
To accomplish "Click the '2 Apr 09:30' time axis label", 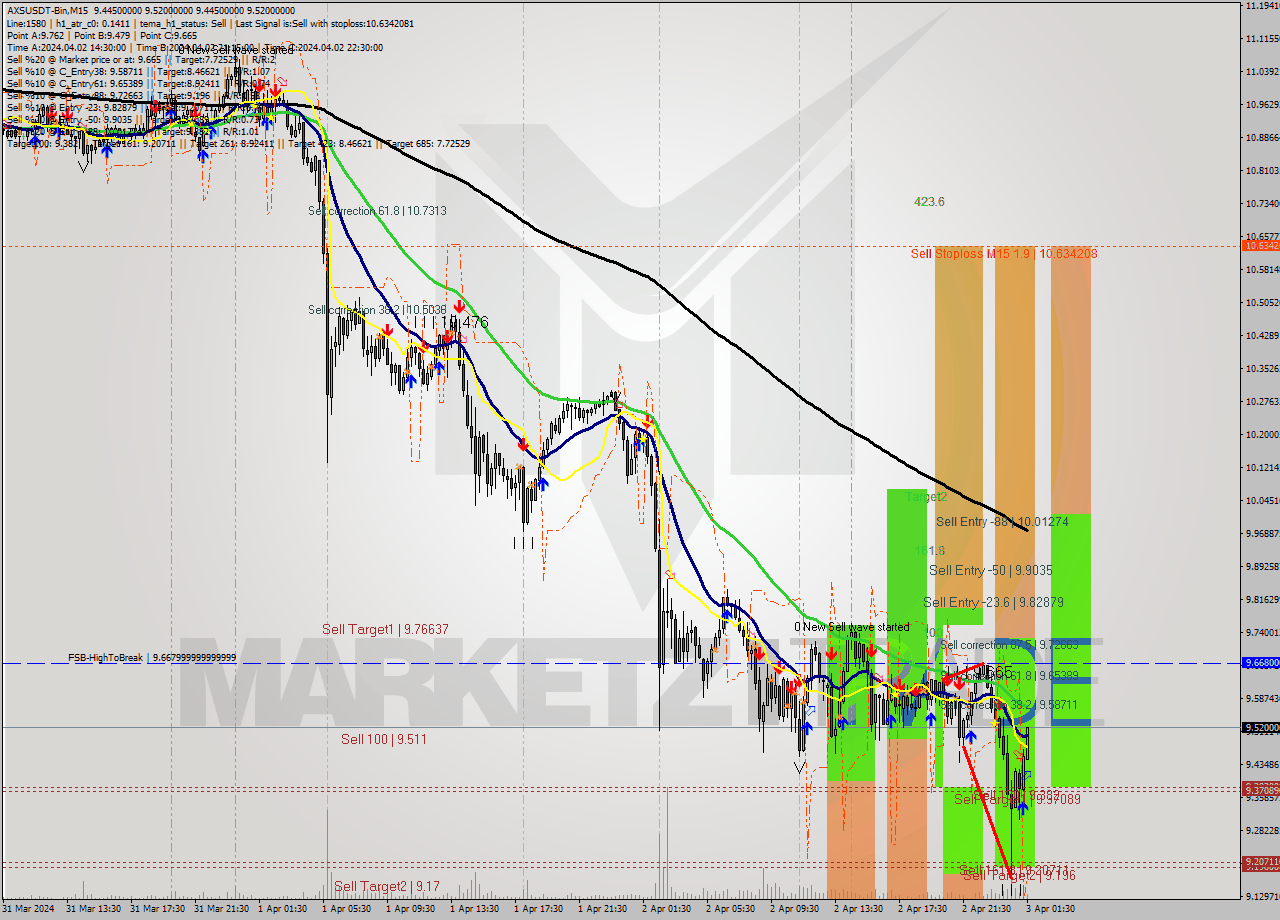I will tap(794, 909).
